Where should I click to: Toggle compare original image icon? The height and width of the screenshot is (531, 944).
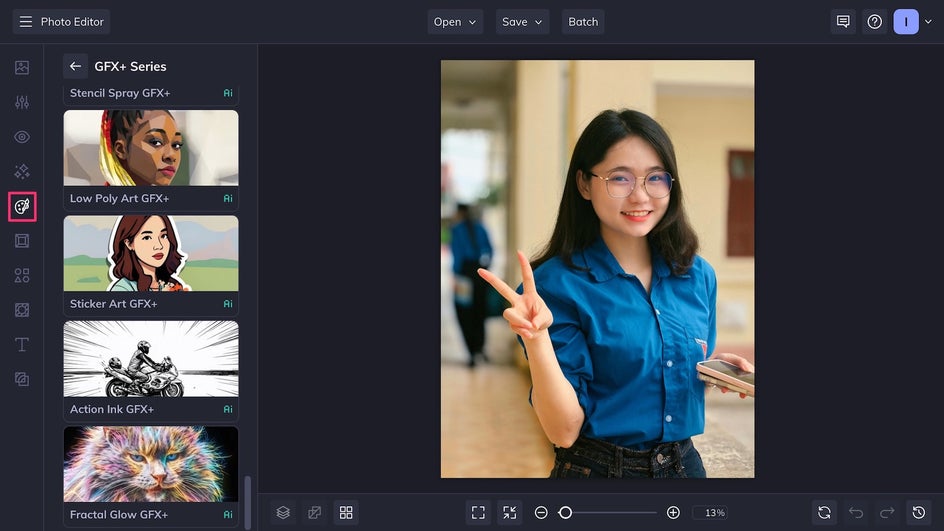314,512
